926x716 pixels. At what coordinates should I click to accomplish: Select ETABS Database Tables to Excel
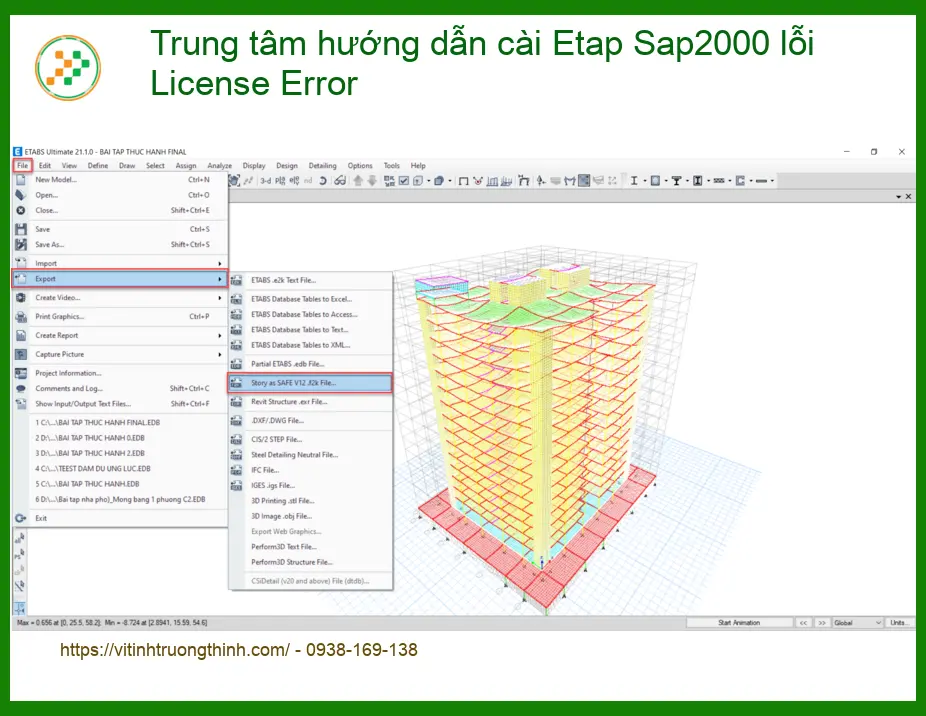310,299
